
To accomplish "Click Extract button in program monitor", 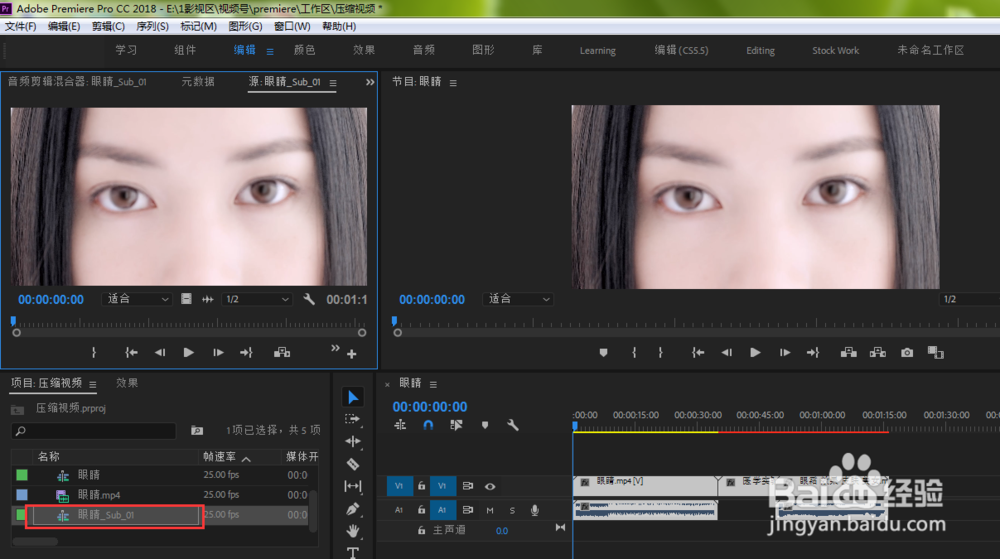I will [878, 352].
